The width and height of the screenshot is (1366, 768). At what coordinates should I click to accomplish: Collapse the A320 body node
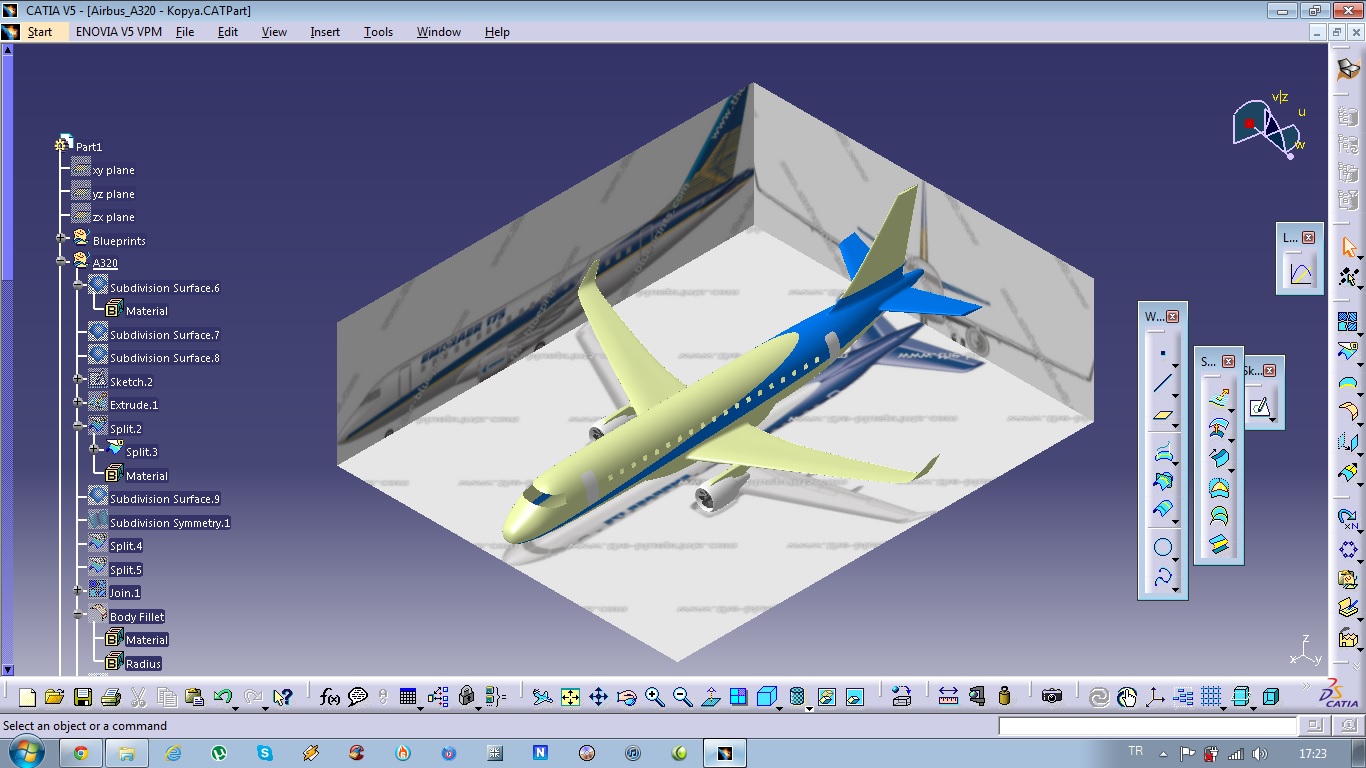click(62, 261)
